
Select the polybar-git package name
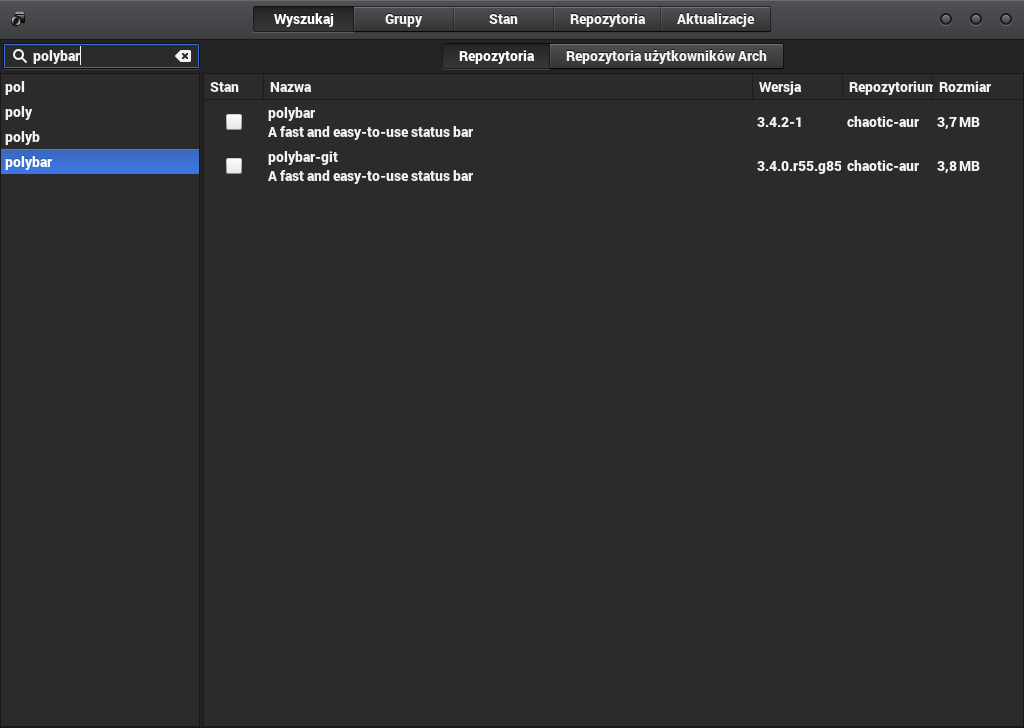coord(303,157)
